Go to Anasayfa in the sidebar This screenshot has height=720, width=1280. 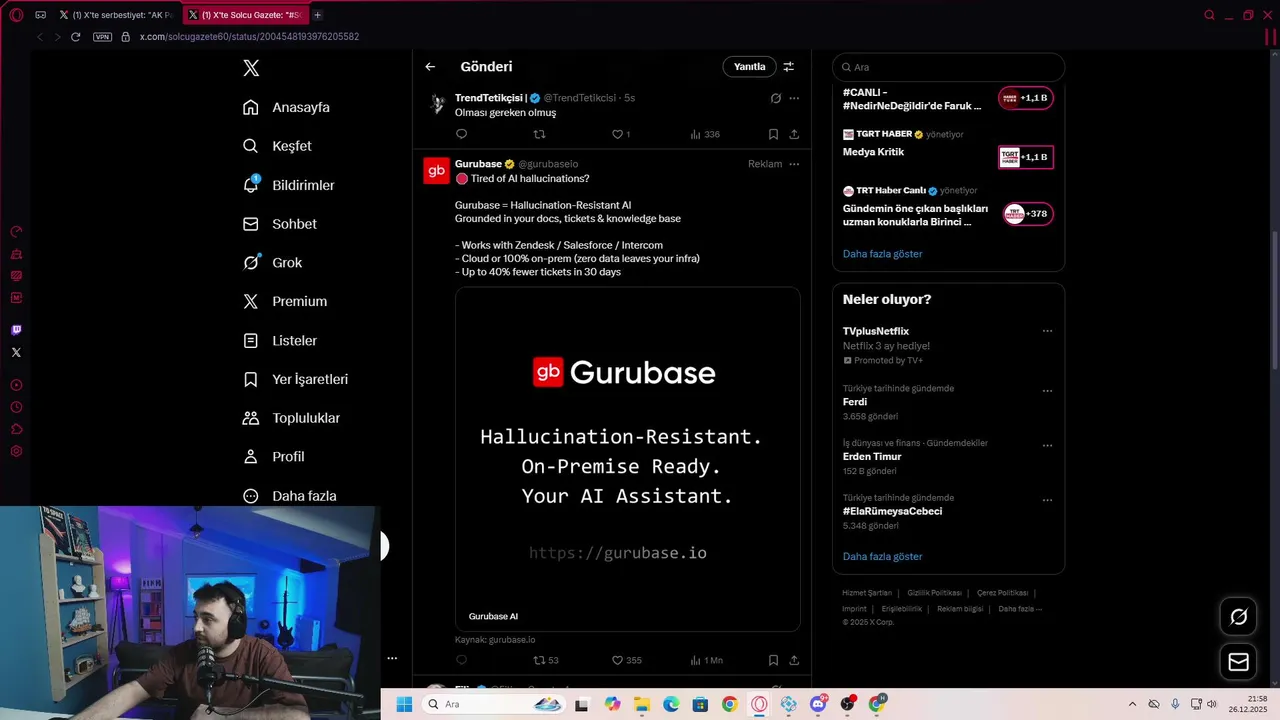click(286, 107)
